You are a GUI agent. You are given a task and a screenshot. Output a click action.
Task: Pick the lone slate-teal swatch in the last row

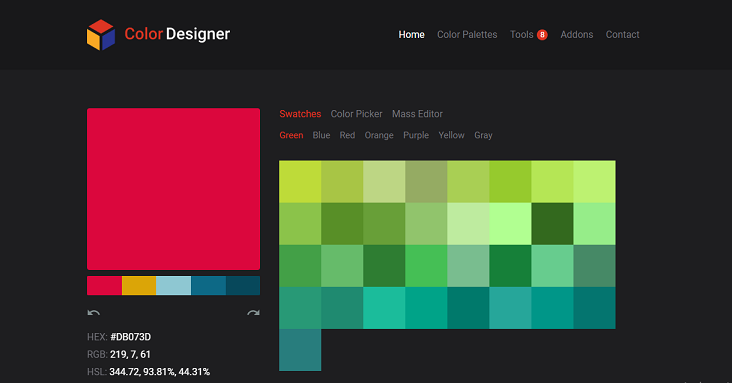(300, 350)
